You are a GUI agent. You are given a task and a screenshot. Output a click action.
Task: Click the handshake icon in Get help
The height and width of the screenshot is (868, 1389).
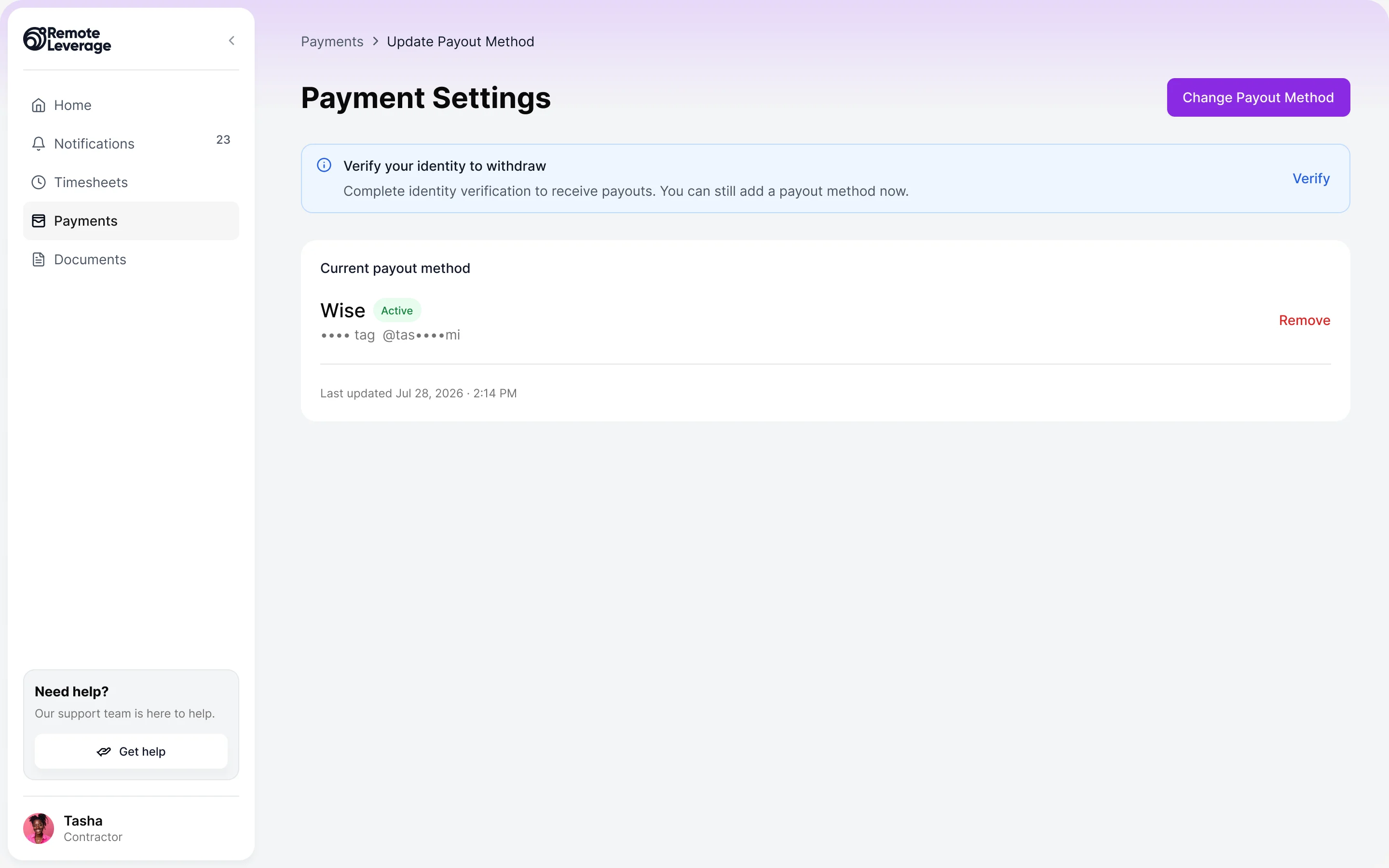tap(104, 751)
